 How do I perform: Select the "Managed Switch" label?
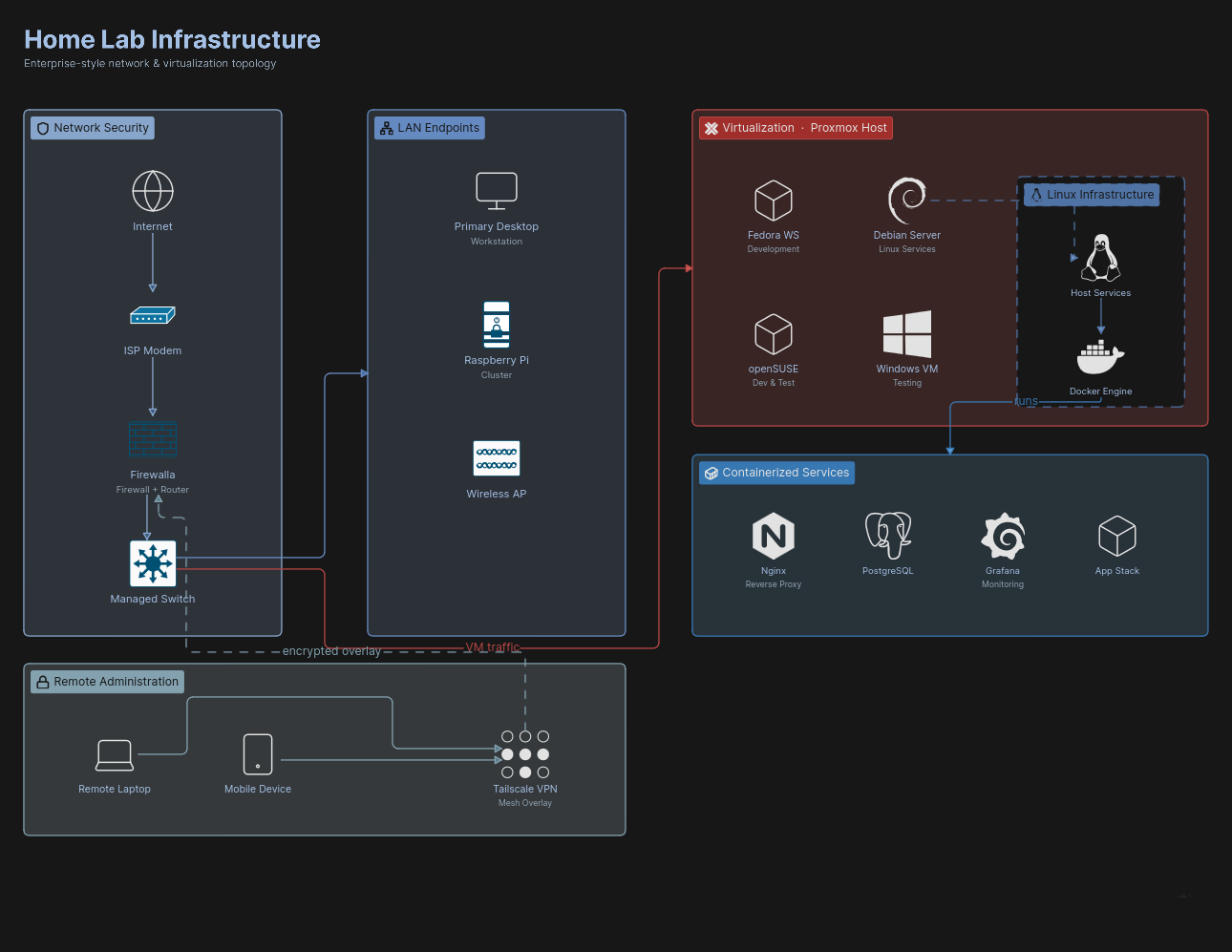pos(153,600)
